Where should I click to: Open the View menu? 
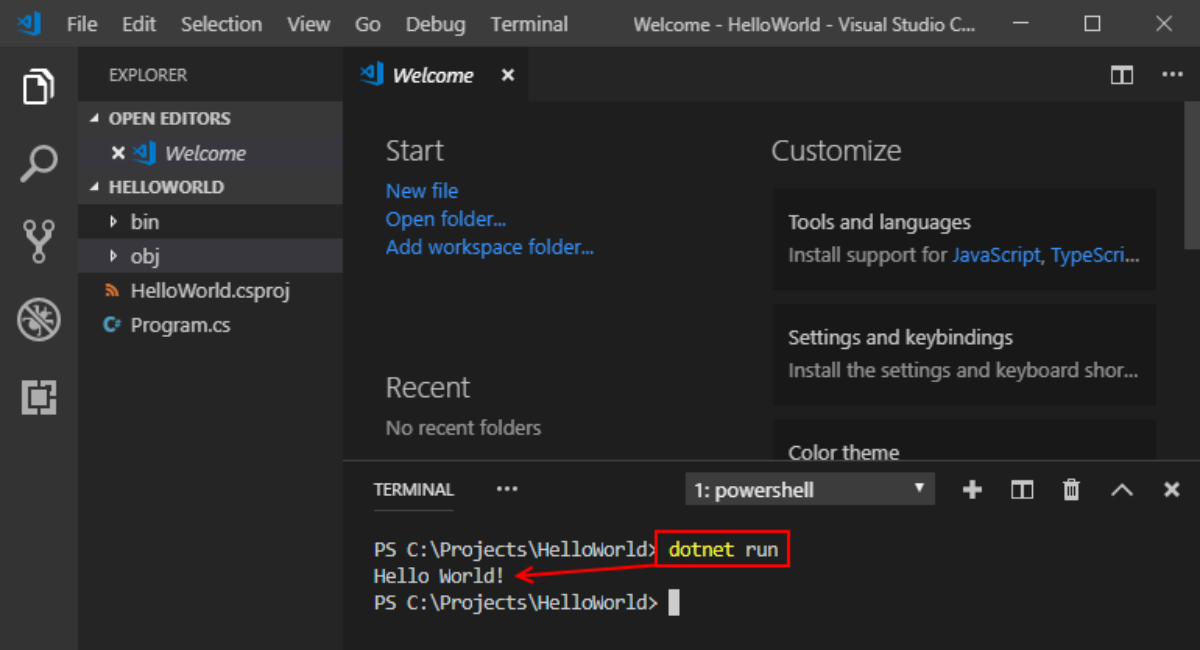pyautogui.click(x=309, y=24)
